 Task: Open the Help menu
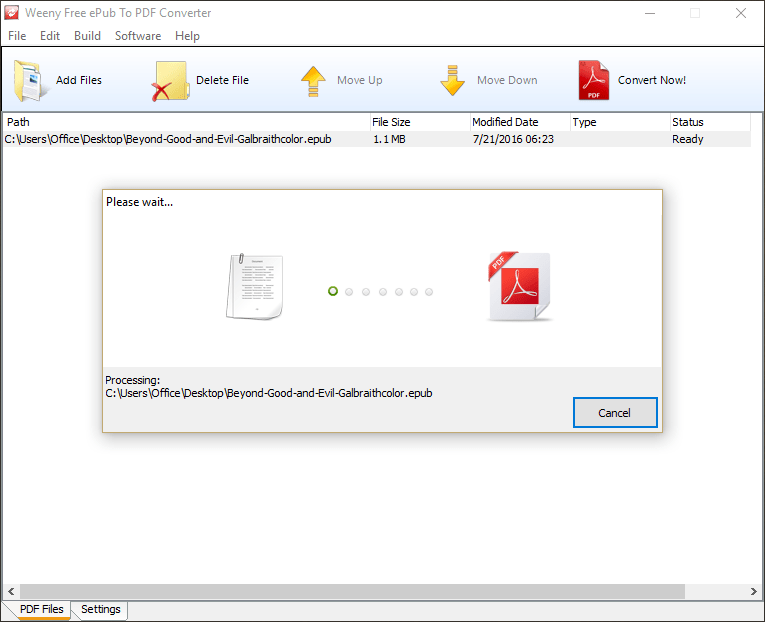coord(187,36)
